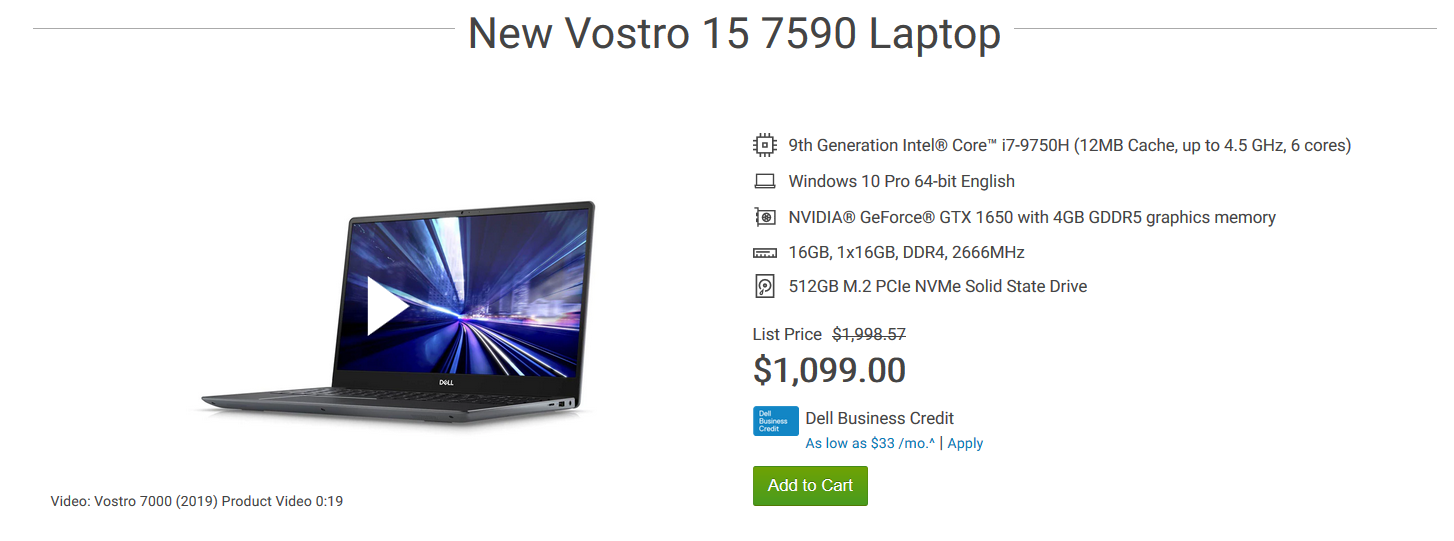This screenshot has width=1454, height=541.
Task: Add the Vostro laptop to cart
Action: click(x=810, y=486)
